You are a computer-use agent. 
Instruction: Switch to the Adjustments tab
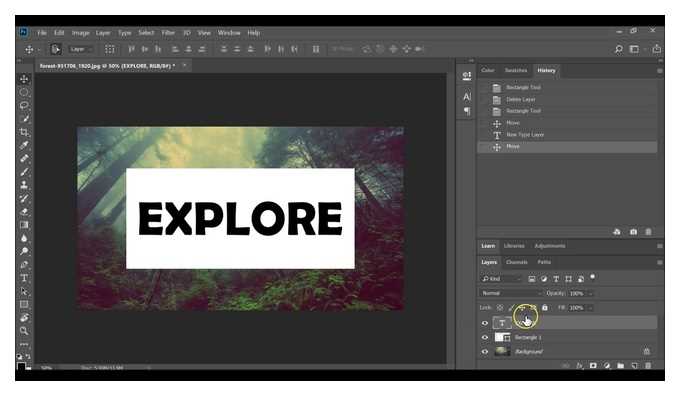coord(549,246)
